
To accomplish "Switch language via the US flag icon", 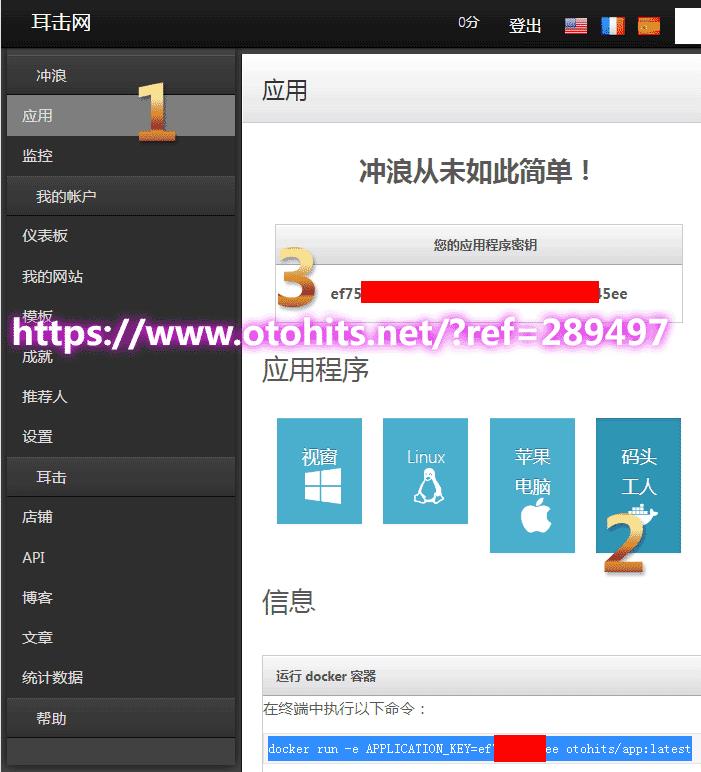I will 575,26.
